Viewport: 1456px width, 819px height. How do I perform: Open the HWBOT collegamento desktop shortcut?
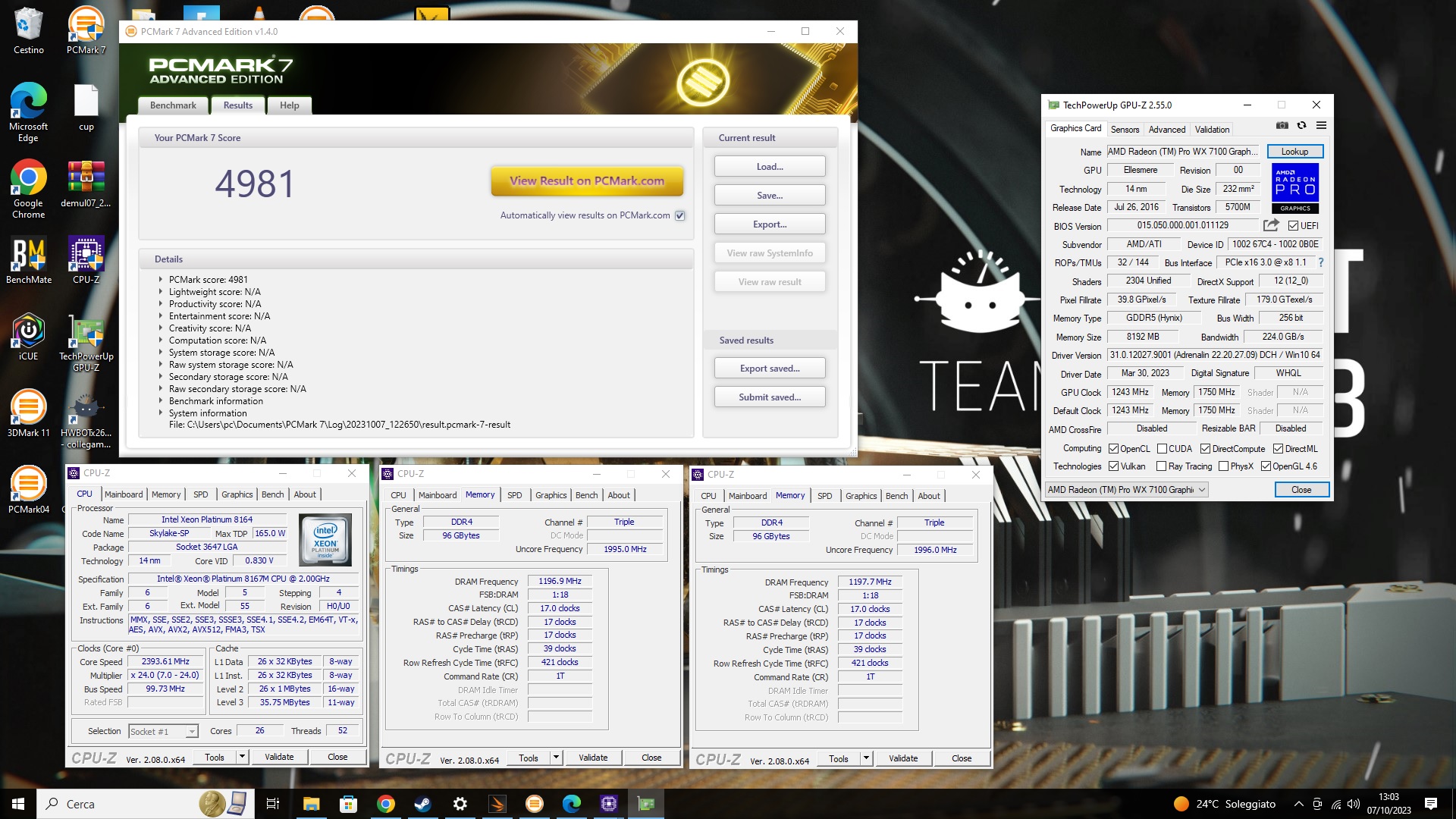(86, 419)
